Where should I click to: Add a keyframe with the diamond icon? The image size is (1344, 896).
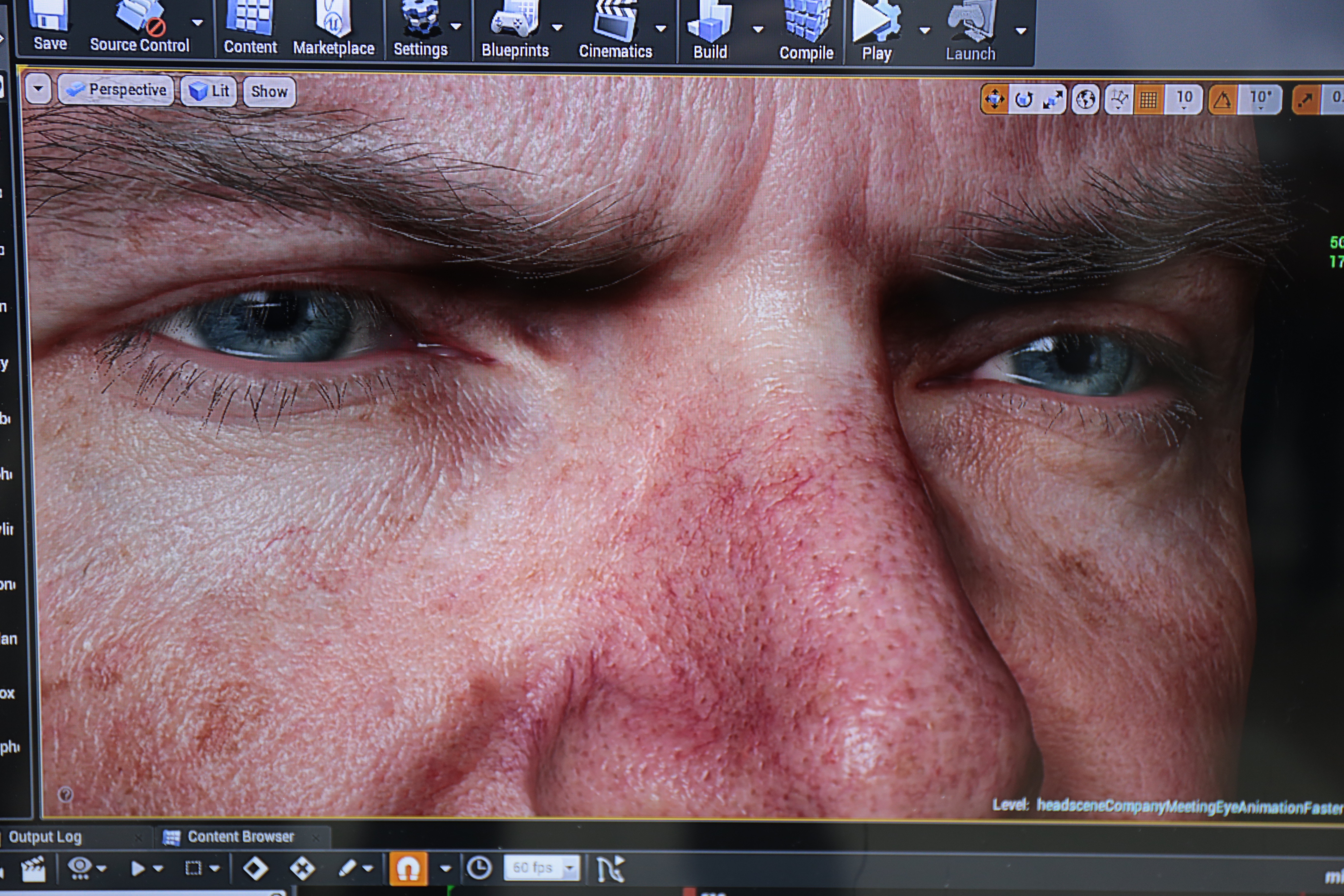[x=255, y=868]
